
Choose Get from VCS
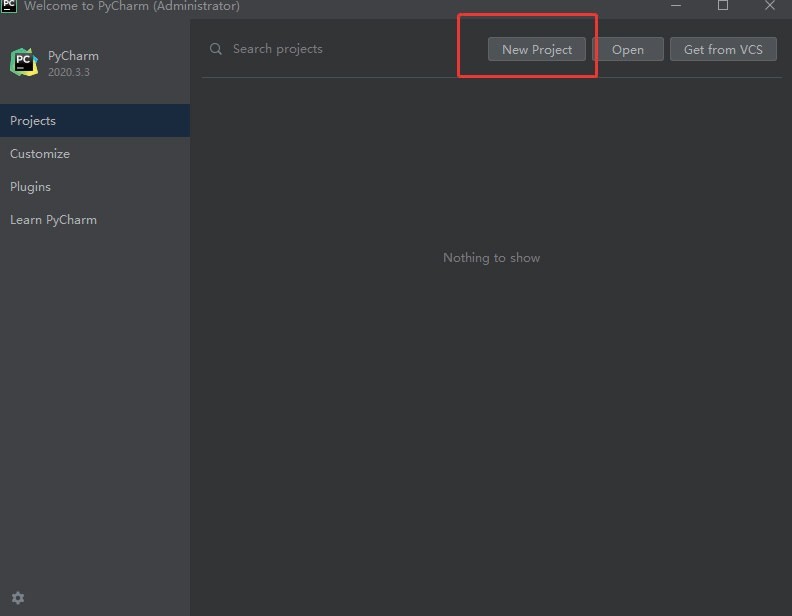tap(723, 49)
